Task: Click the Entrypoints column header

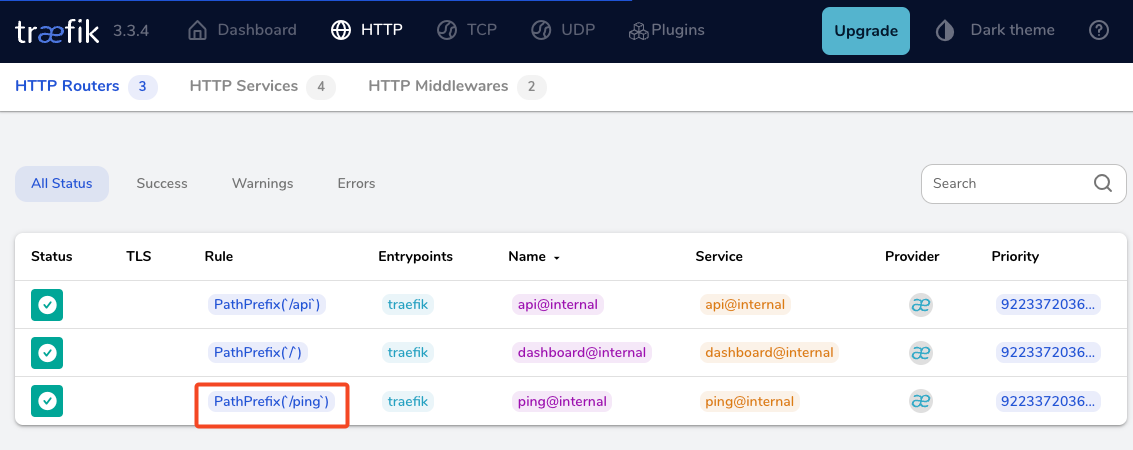Action: coord(415,256)
